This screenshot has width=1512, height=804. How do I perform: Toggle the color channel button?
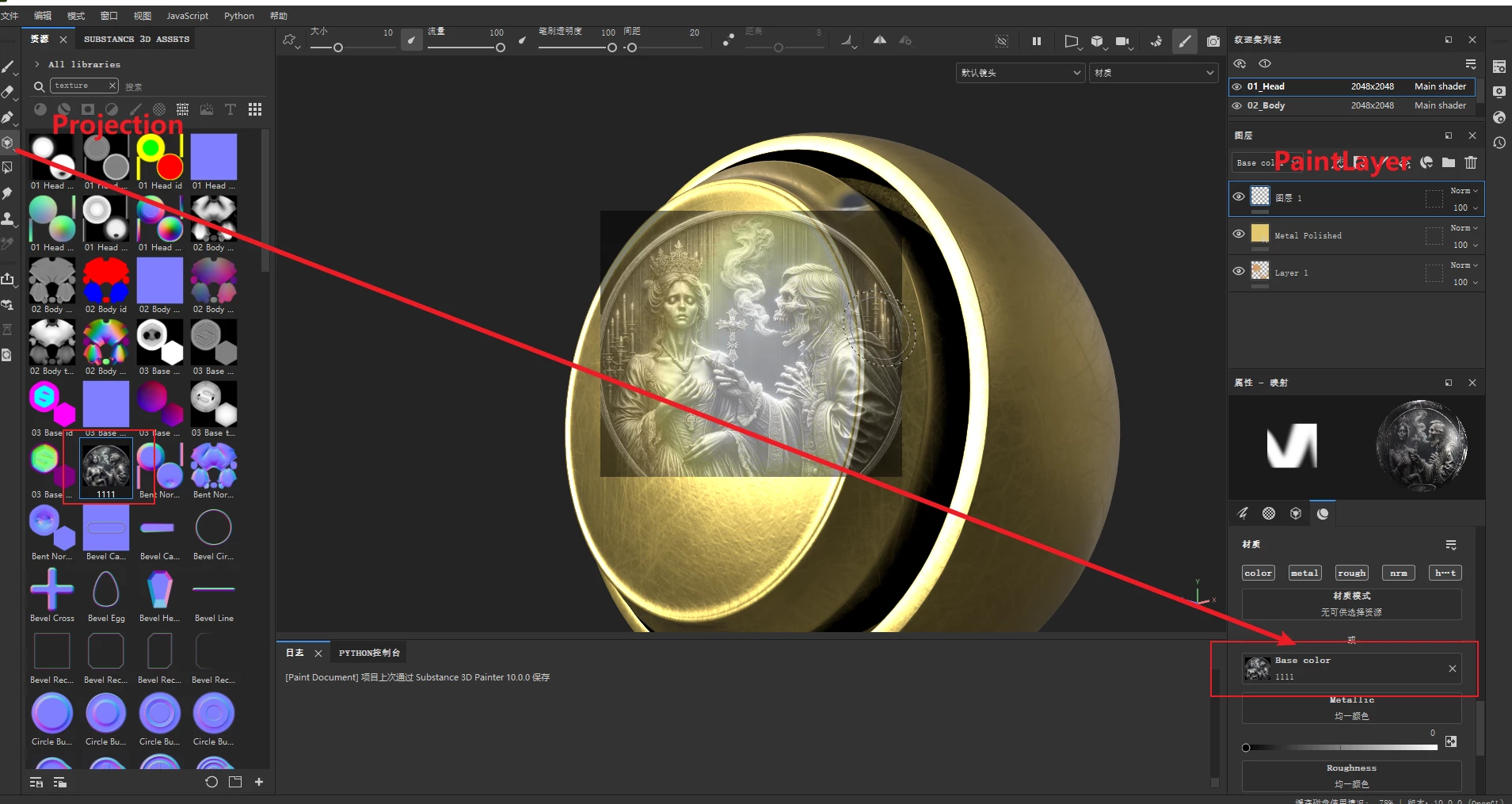pos(1259,573)
